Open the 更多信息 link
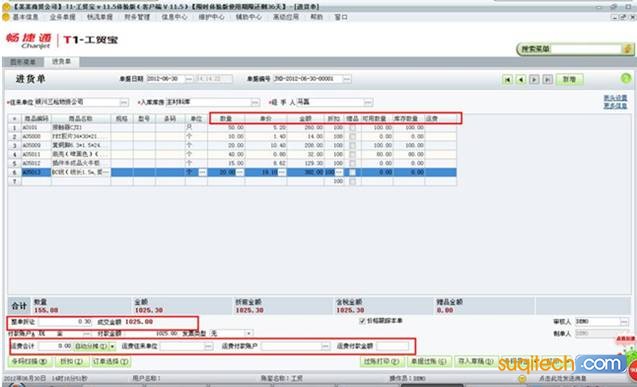Viewport: 637px width, 387px height. point(615,106)
